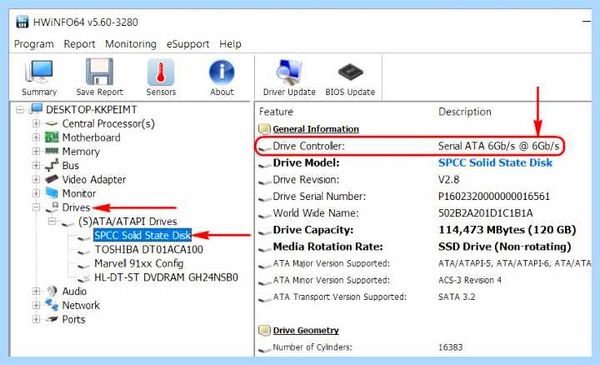Click the Network tree icon
The image size is (600, 365).
(x=51, y=305)
